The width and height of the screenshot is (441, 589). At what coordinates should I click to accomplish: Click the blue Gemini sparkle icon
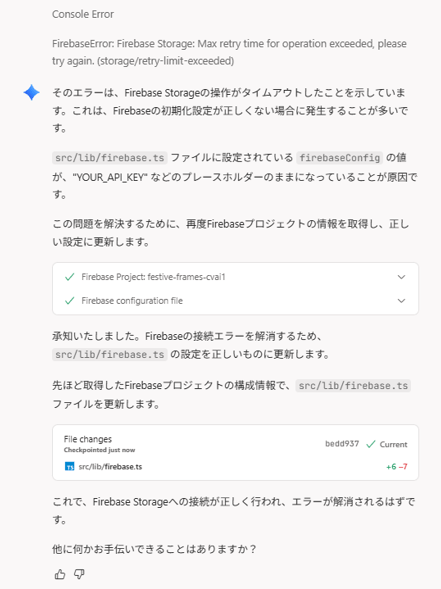pos(32,92)
